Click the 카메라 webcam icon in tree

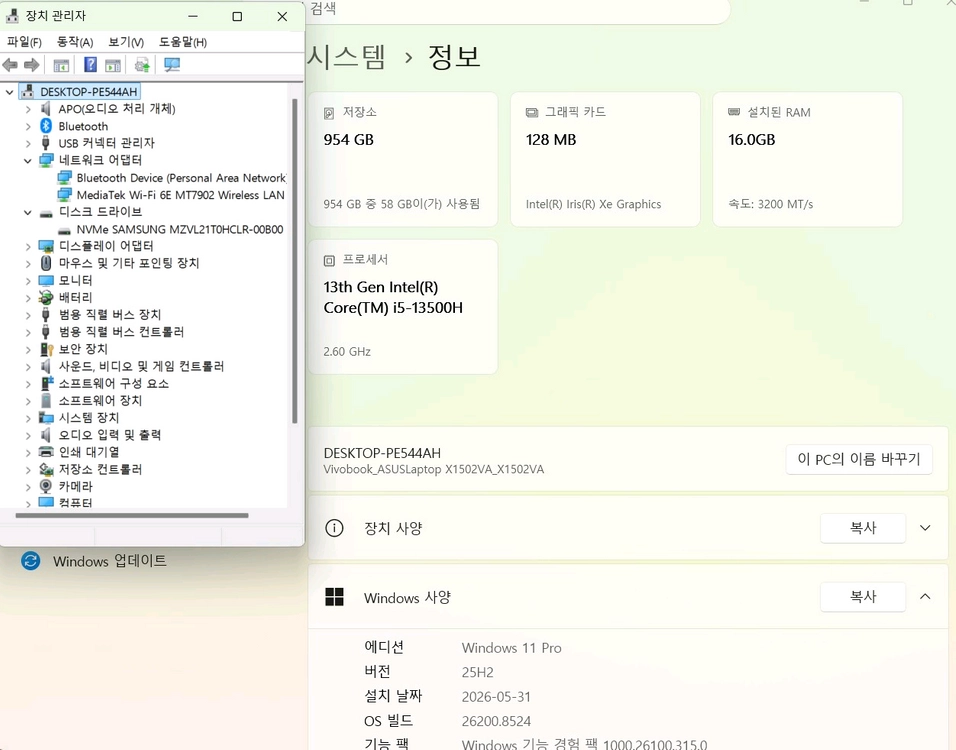(x=46, y=486)
